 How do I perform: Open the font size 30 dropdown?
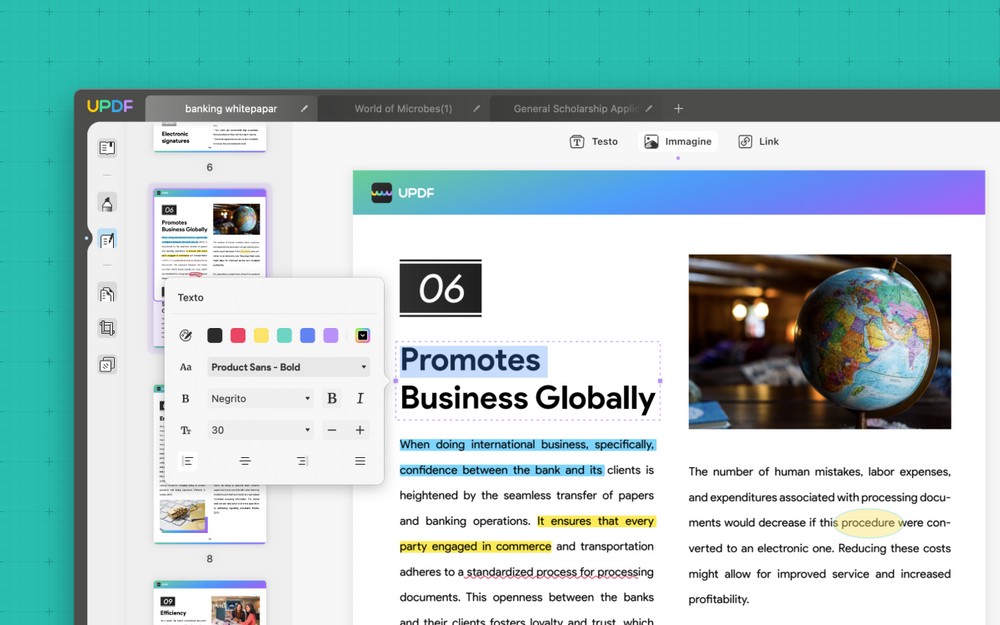click(x=260, y=430)
